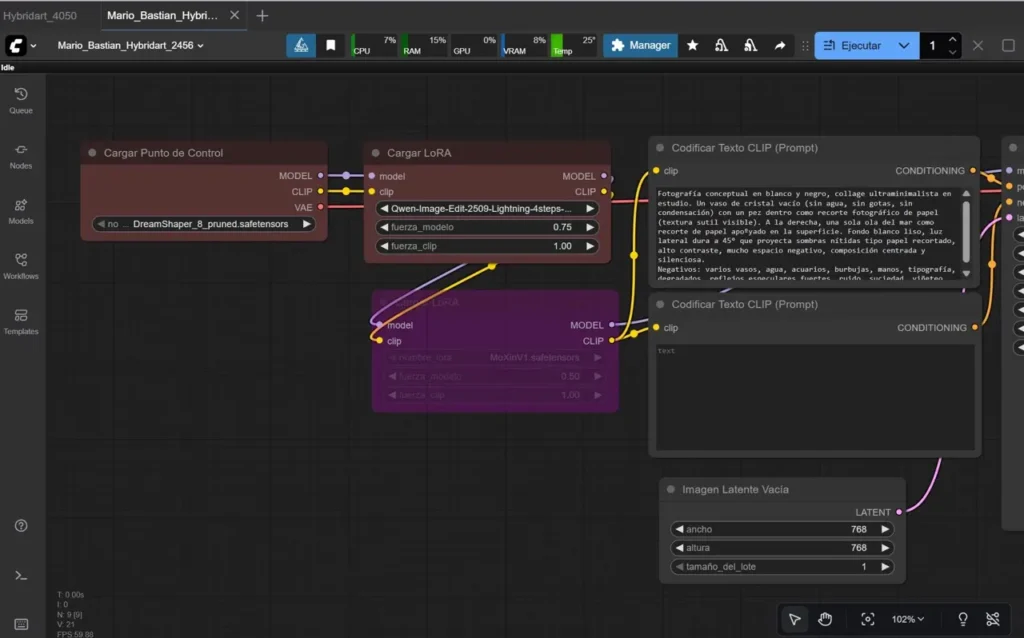Screen dimensions: 1024x638
Task: Open the 102% zoom level dropdown
Action: point(907,619)
